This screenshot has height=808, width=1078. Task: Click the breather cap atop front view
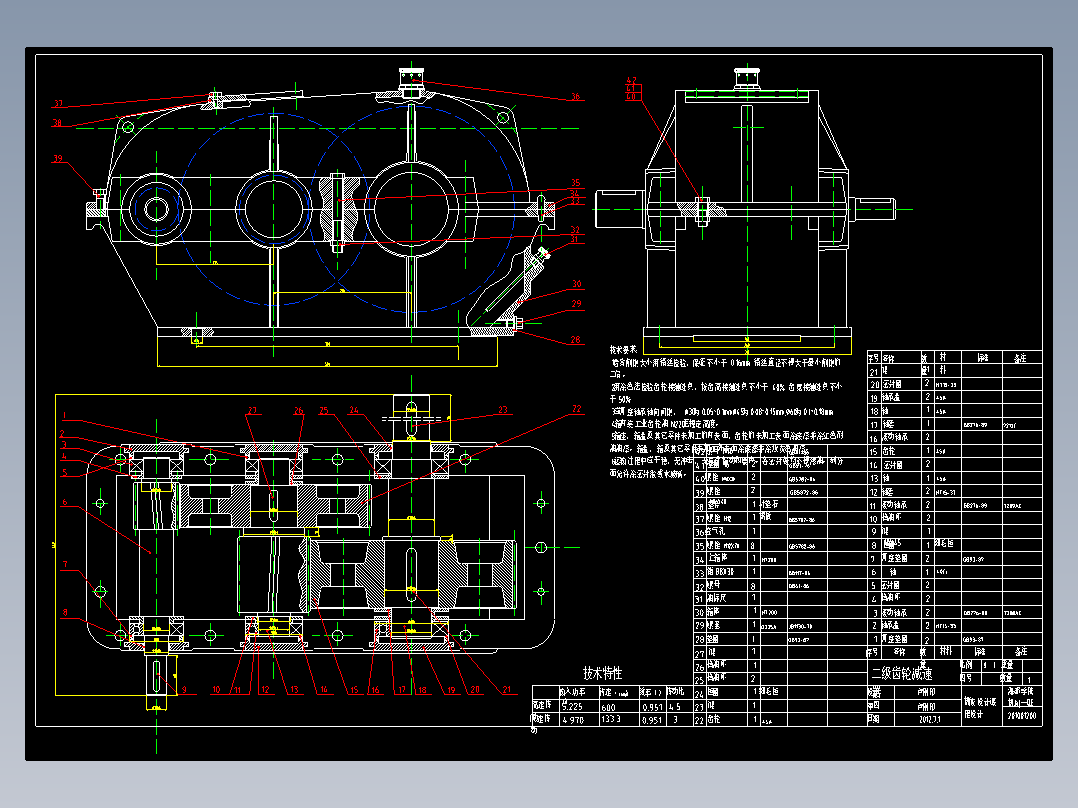point(411,76)
